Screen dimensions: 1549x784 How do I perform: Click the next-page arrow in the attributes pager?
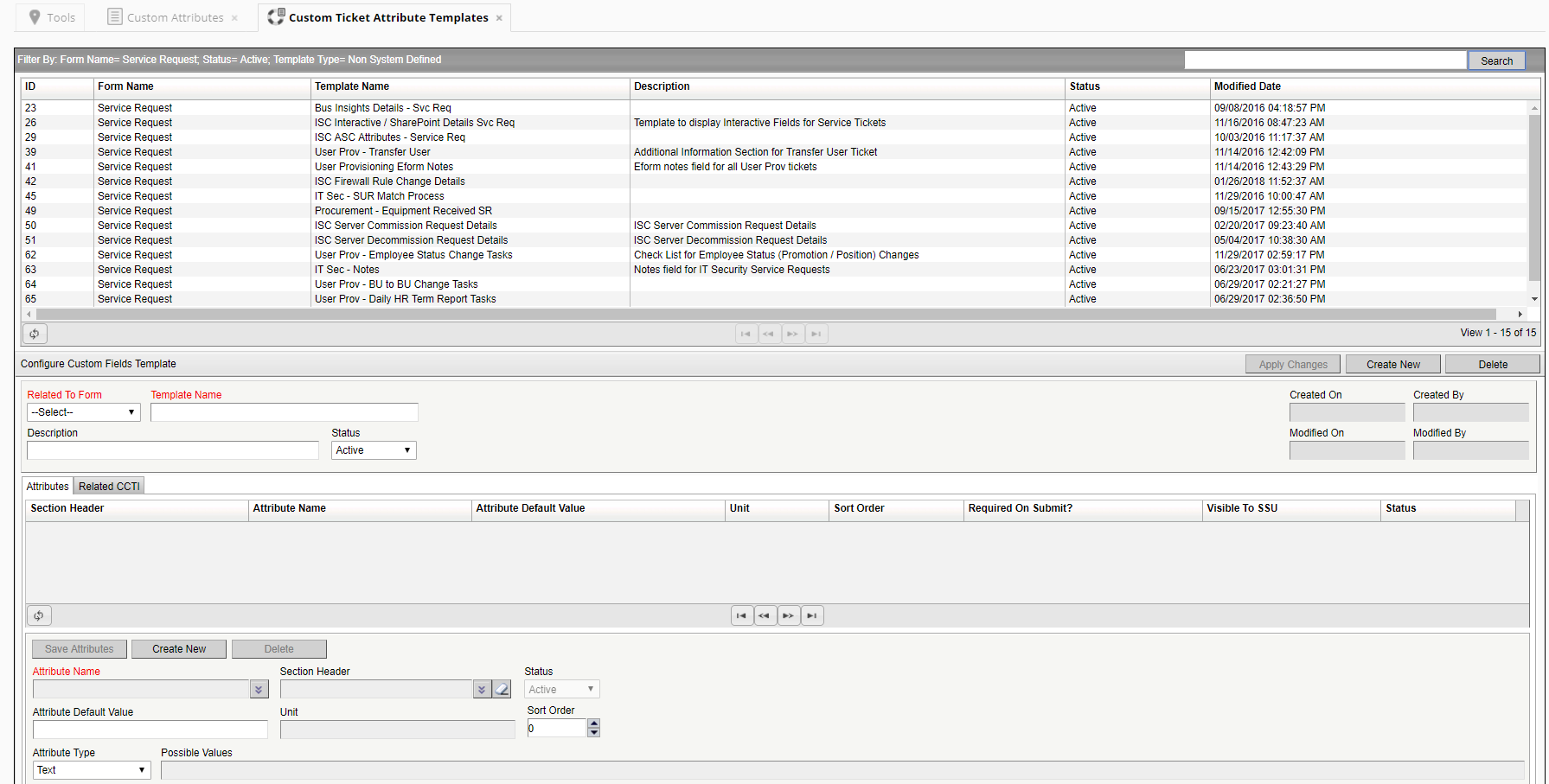click(x=788, y=615)
